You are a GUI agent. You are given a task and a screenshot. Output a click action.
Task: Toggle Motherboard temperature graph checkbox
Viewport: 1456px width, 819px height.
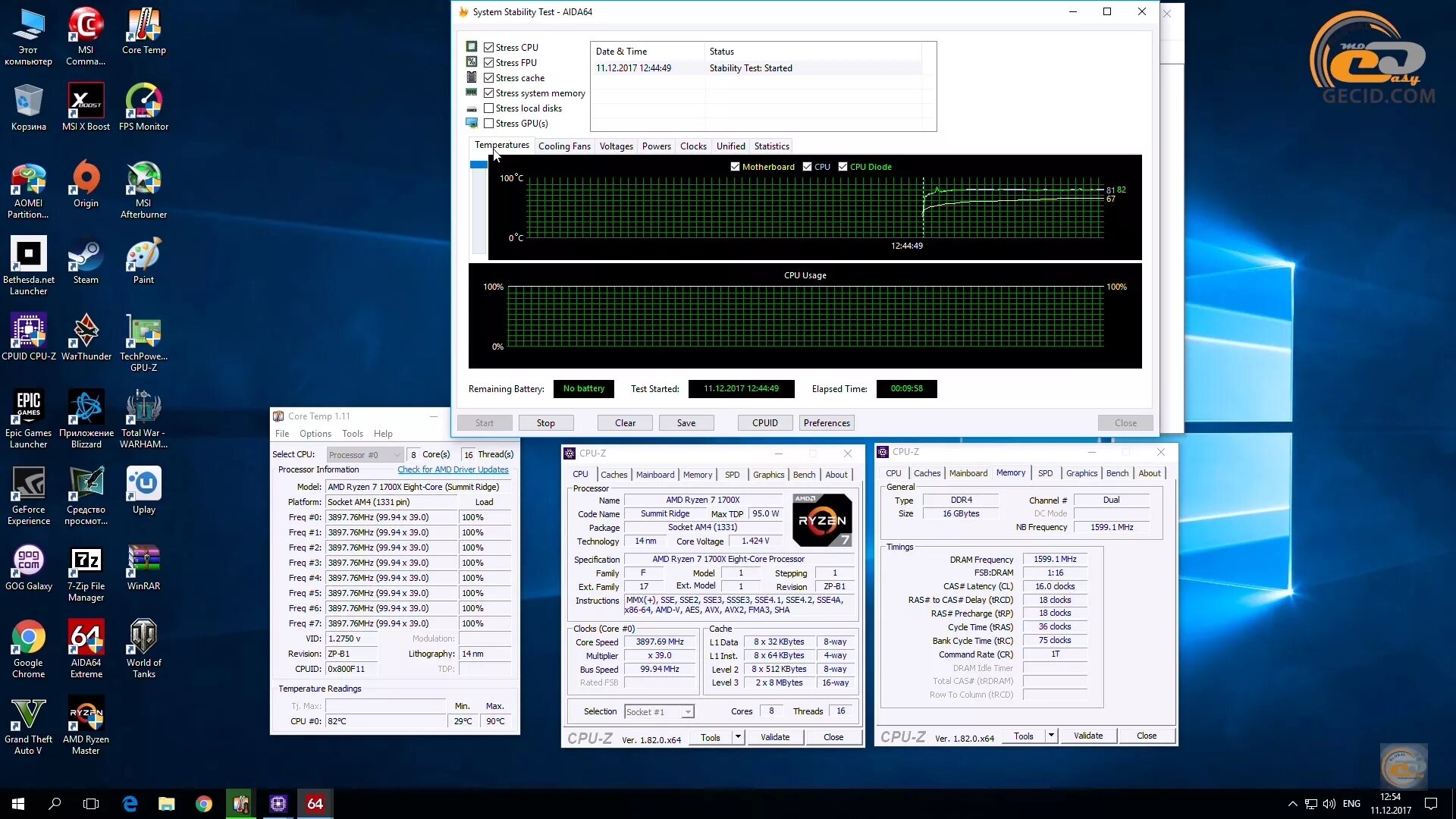coord(735,166)
